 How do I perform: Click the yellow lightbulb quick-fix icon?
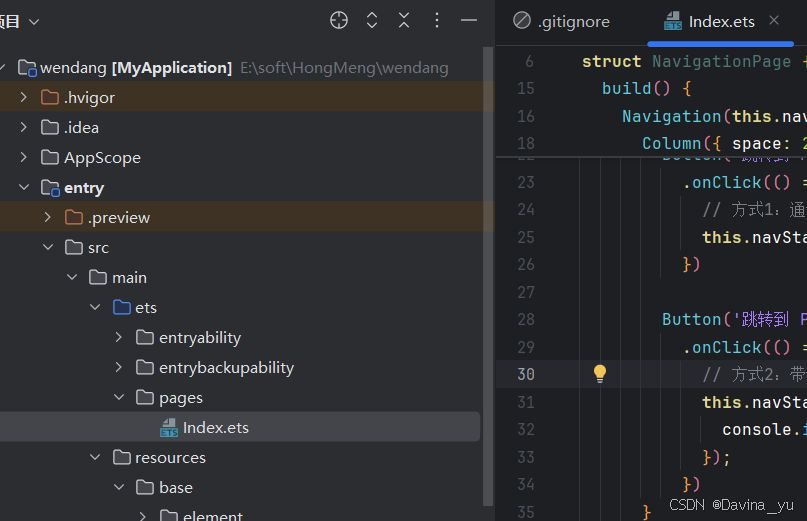coord(600,374)
